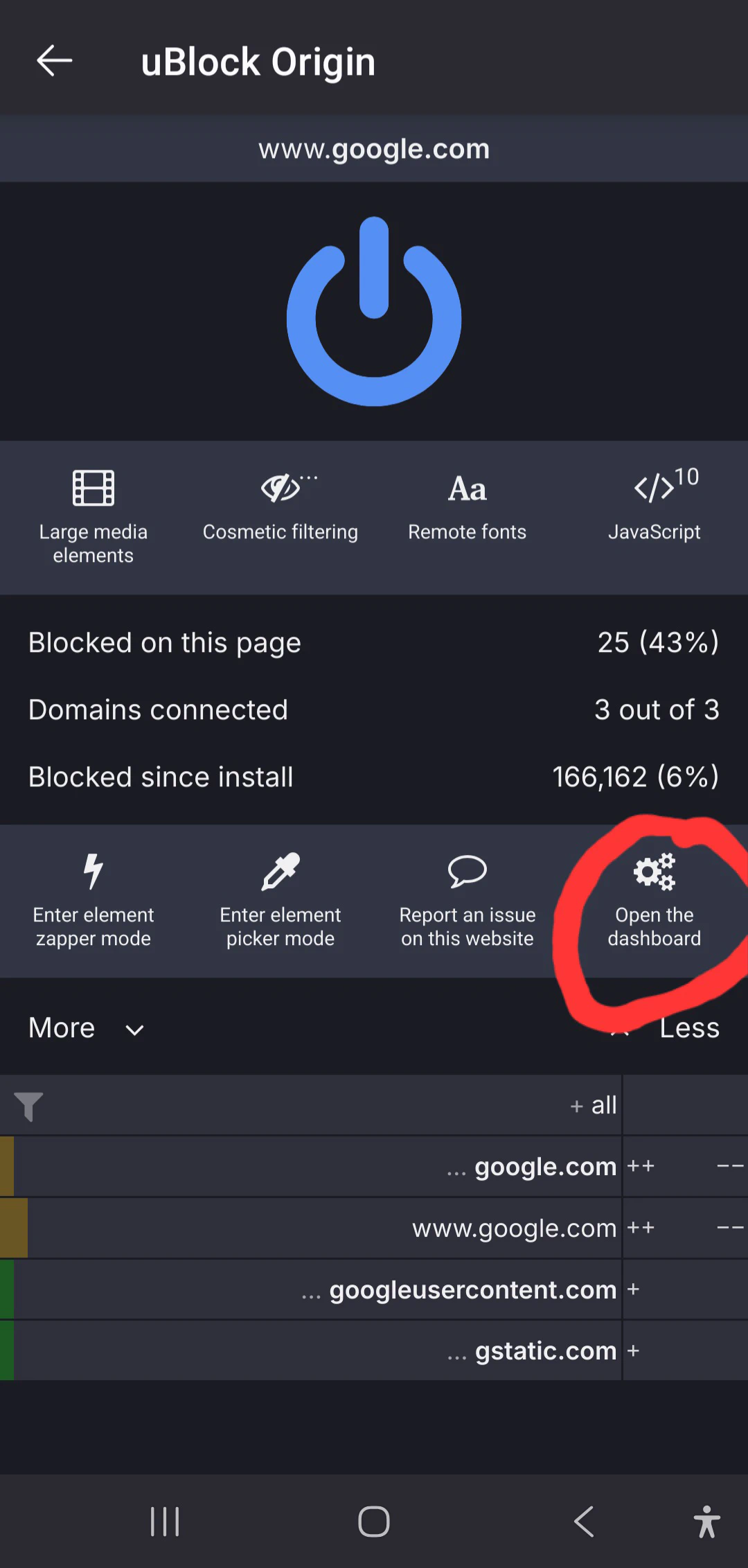Select the all rule row
The height and width of the screenshot is (1568, 748).
[594, 1105]
